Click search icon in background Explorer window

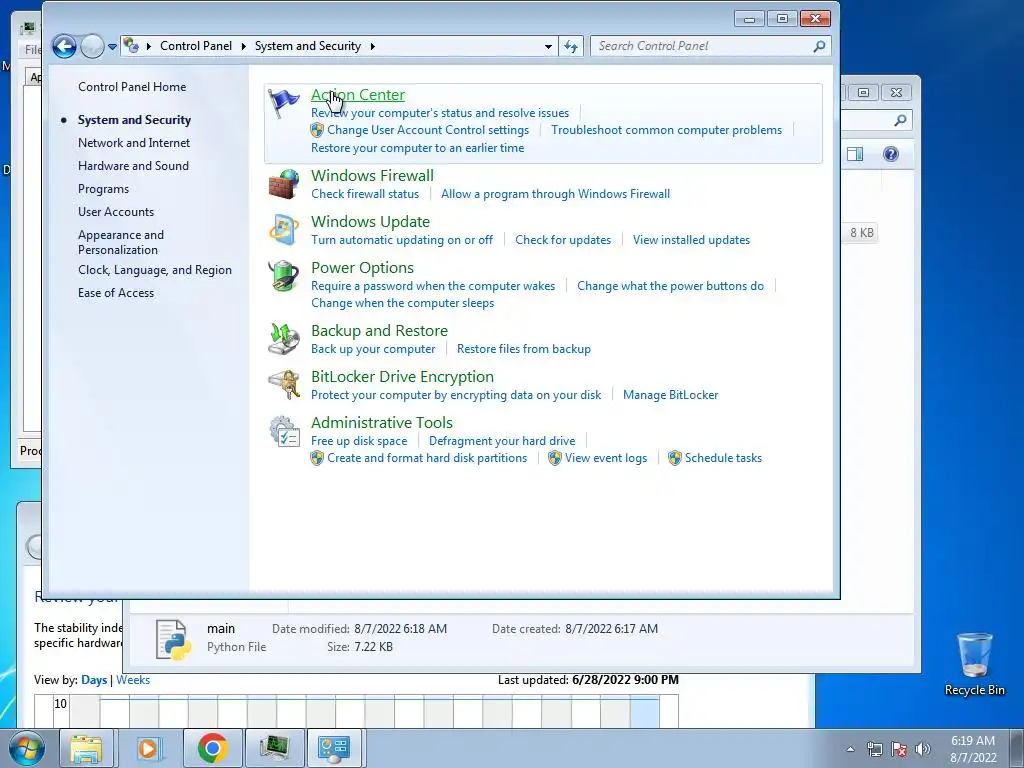pos(900,120)
